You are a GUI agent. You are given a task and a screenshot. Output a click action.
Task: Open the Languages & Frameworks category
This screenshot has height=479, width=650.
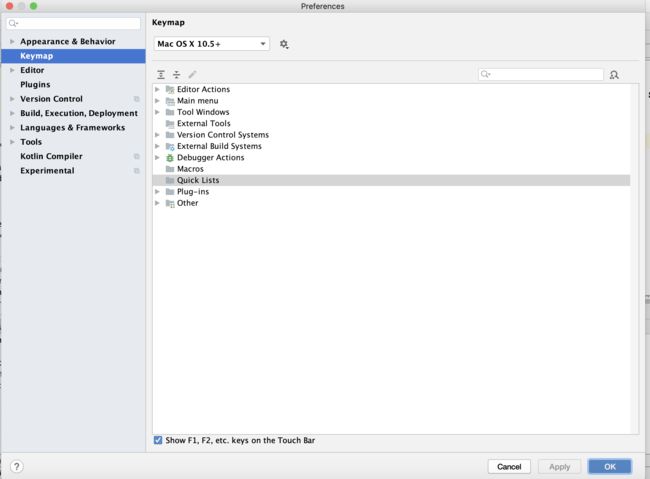point(73,127)
